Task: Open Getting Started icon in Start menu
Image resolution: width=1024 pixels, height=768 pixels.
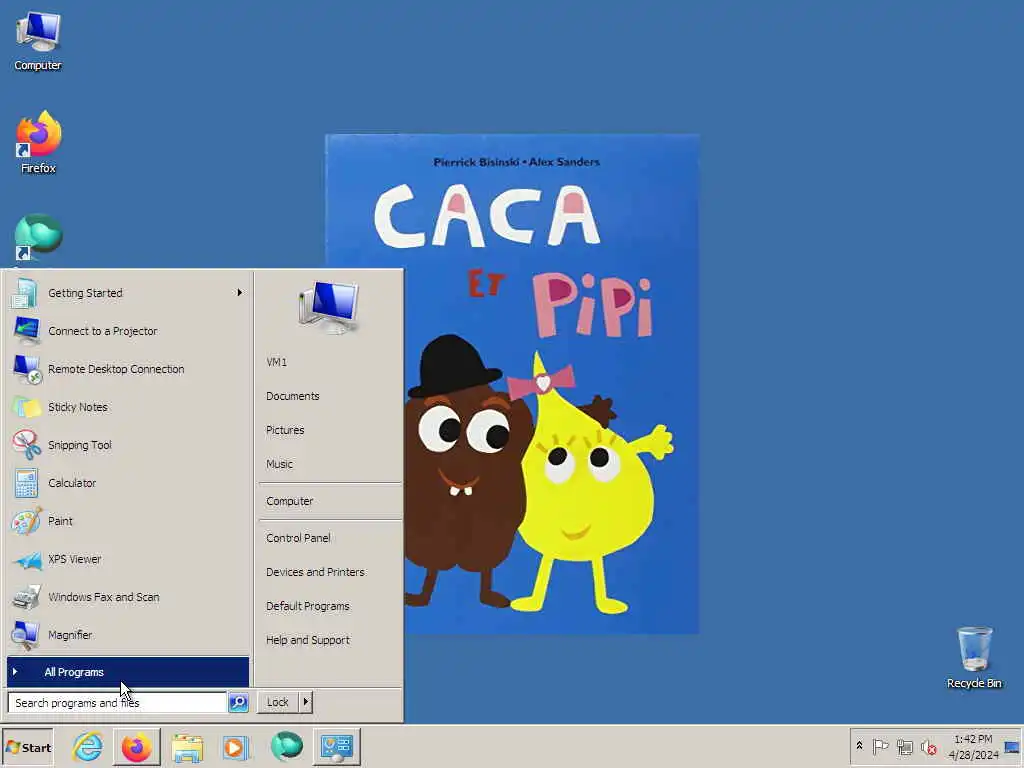Action: (x=25, y=293)
